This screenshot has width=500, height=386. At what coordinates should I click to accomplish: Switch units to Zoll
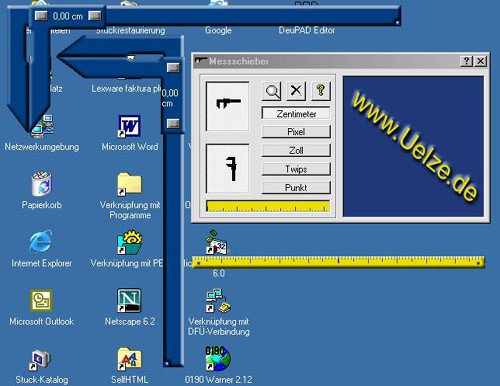[x=296, y=150]
